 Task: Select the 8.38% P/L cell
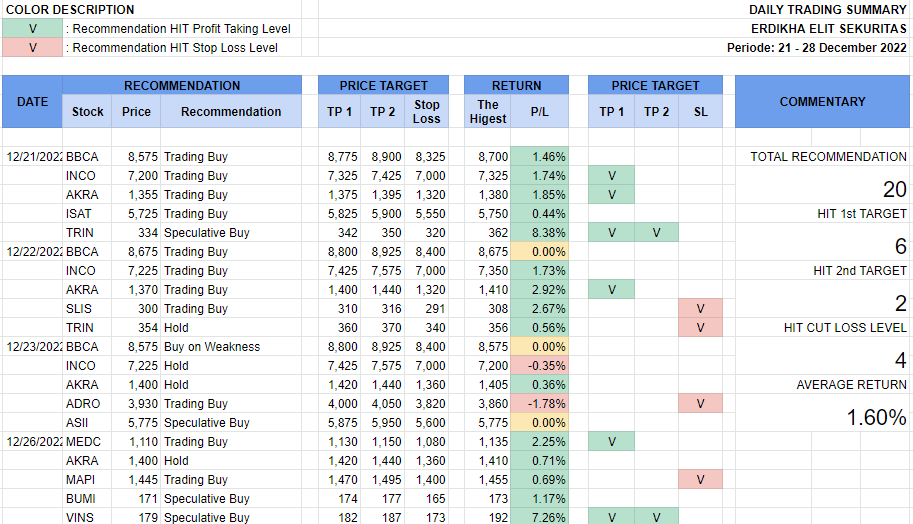[540, 233]
